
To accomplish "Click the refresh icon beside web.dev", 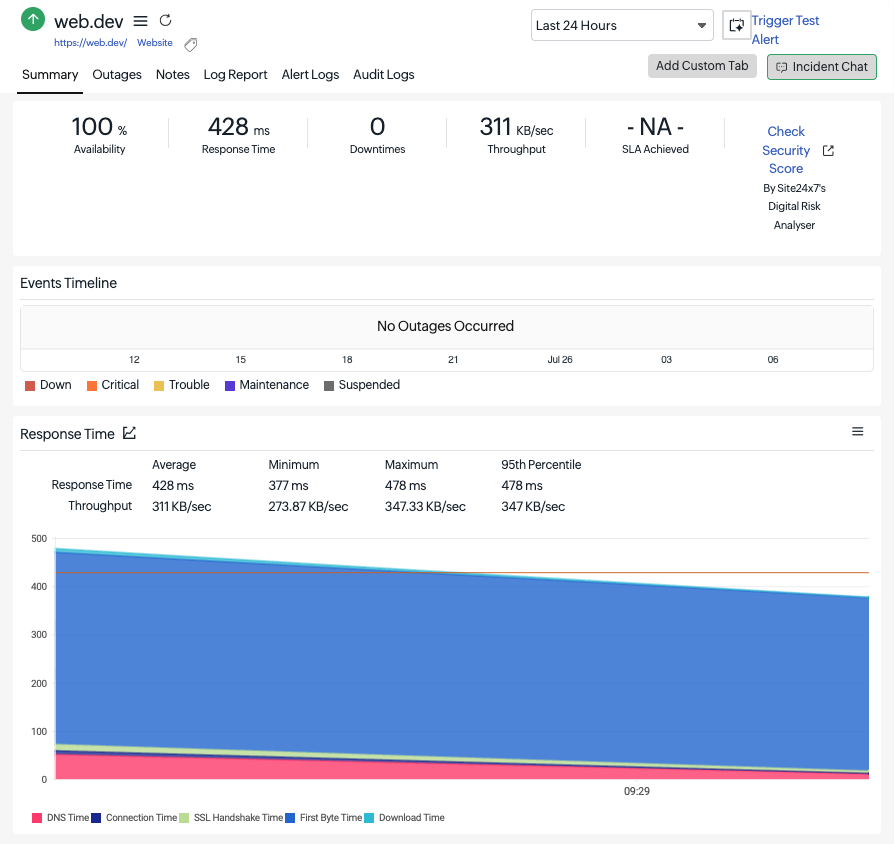I will tap(165, 21).
